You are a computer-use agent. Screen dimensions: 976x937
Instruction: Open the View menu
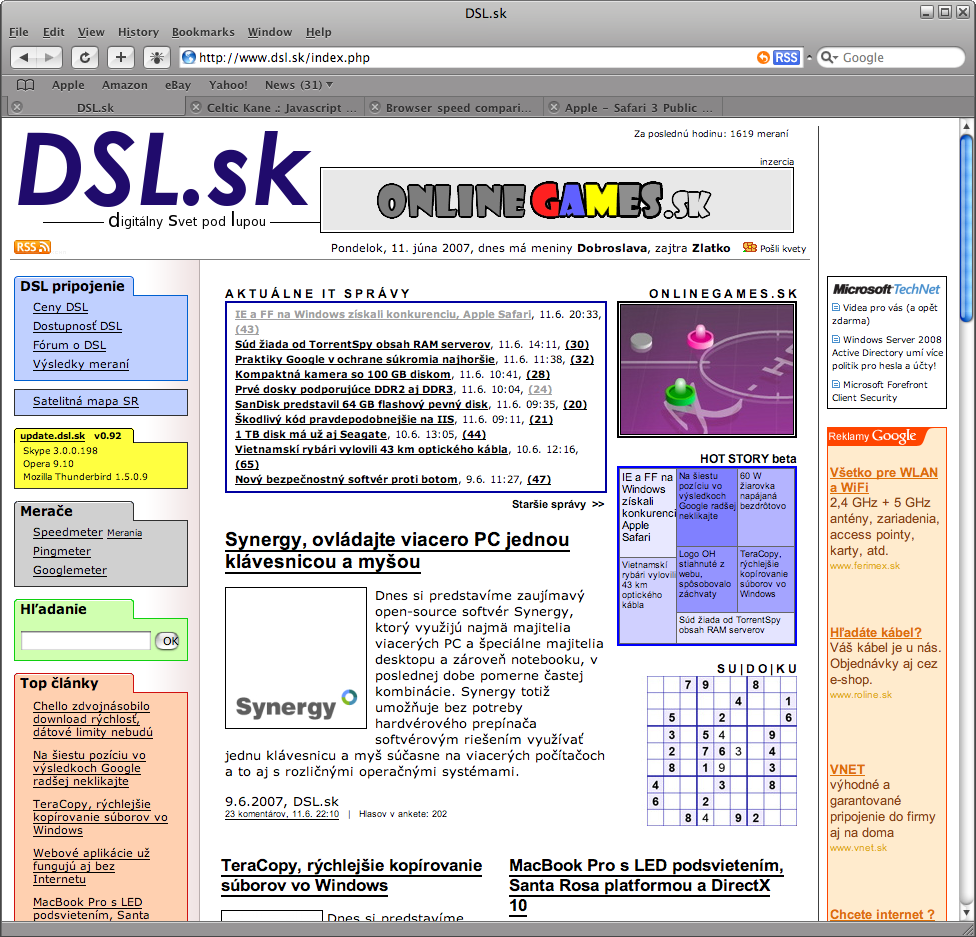(91, 32)
